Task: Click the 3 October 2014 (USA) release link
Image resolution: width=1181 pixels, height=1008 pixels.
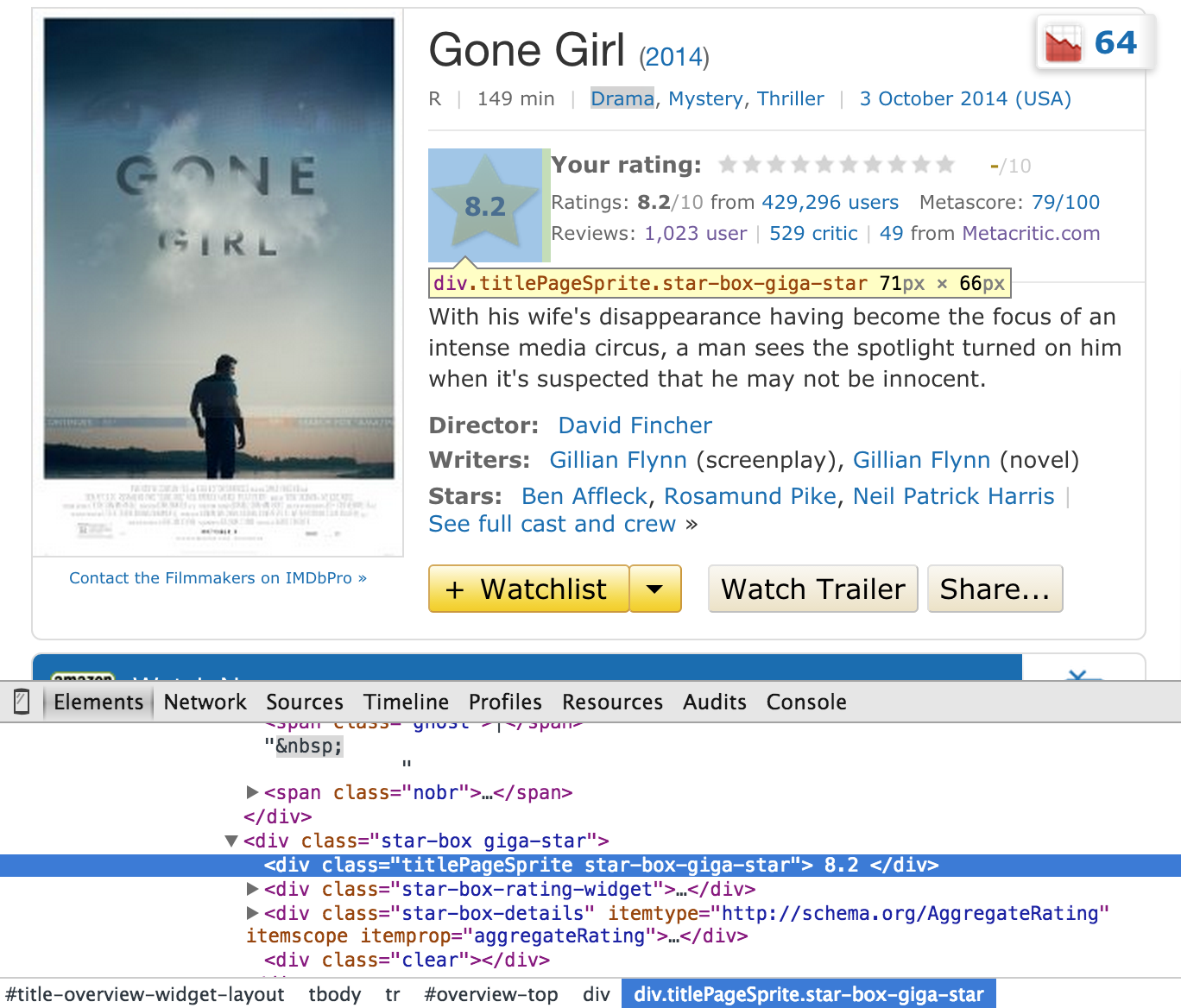Action: click(965, 98)
